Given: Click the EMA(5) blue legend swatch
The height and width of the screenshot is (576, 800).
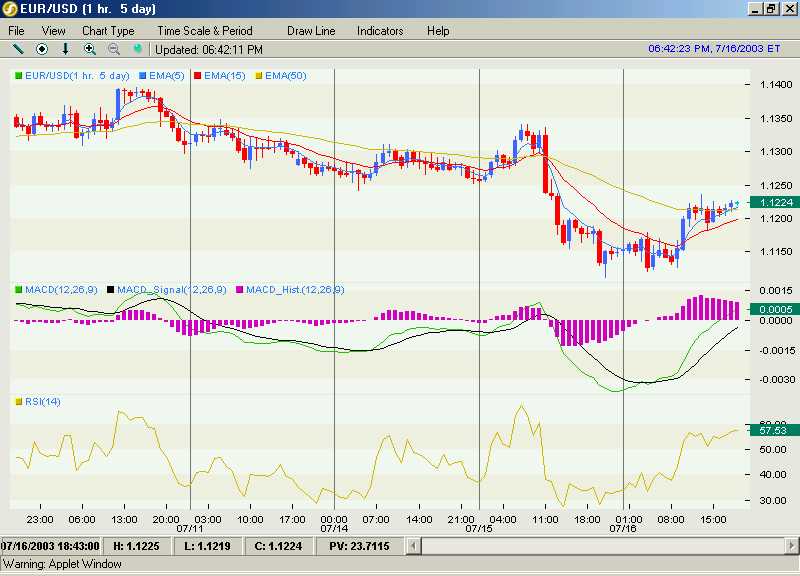Looking at the screenshot, I should pyautogui.click(x=143, y=76).
